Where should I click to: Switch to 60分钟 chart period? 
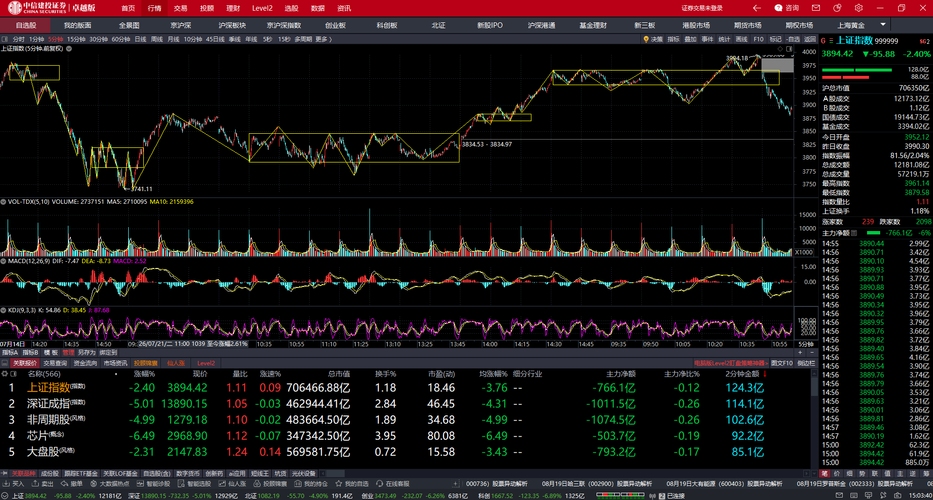coord(121,39)
